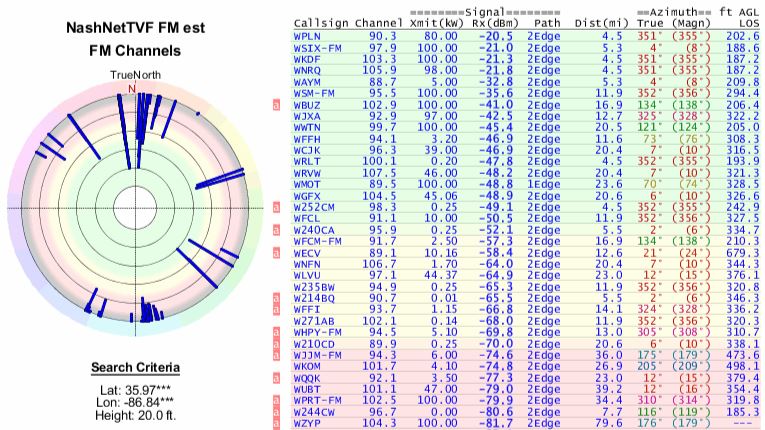Click the 'a' marker beside WPRT-FM
Image resolution: width=765 pixels, height=430 pixels.
276,401
